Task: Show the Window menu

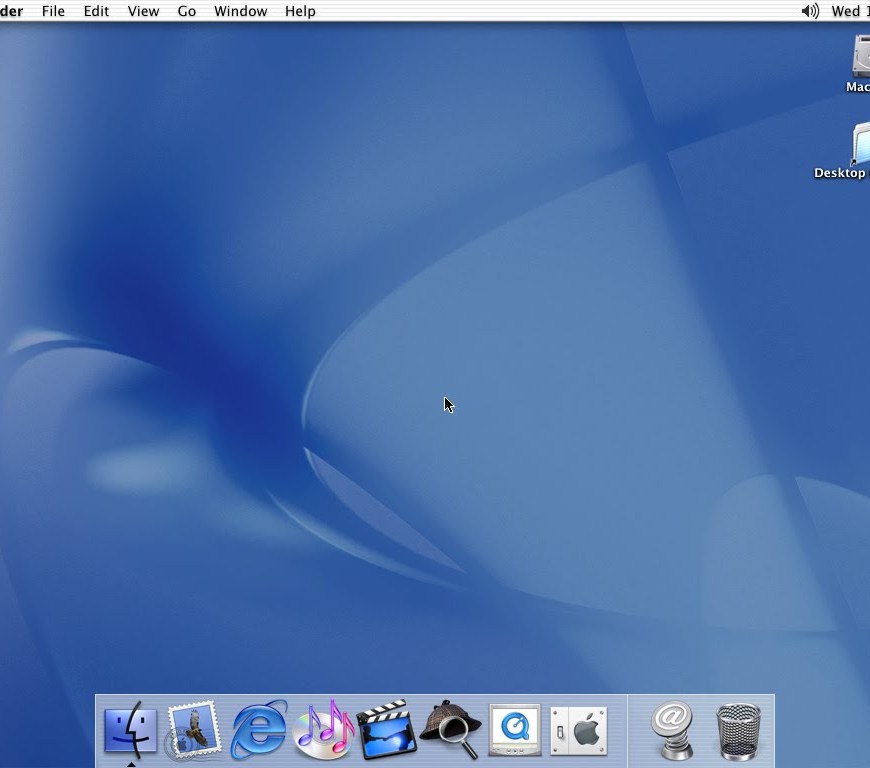Action: pos(241,11)
